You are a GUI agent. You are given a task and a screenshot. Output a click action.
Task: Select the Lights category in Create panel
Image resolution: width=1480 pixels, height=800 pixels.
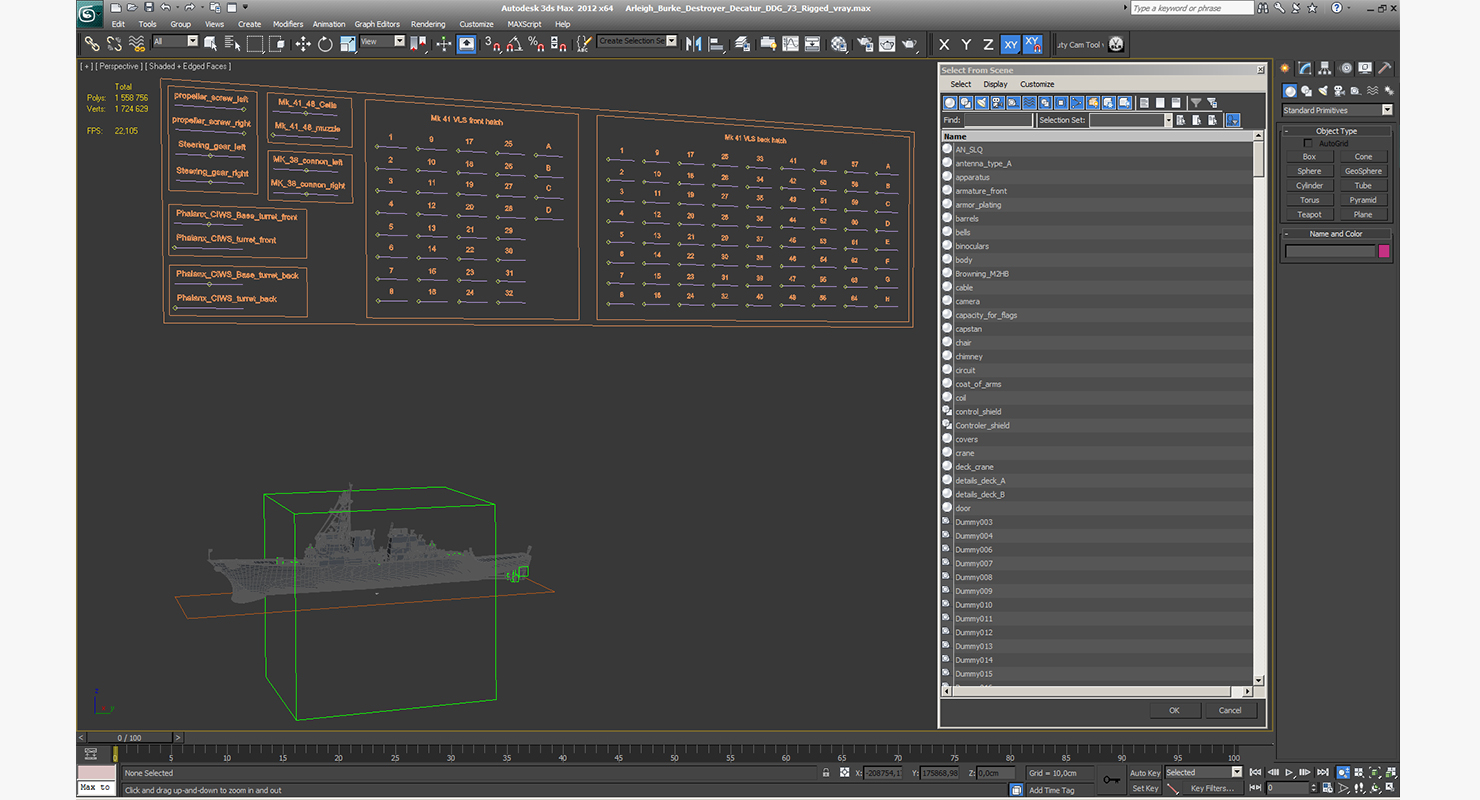pos(1322,91)
